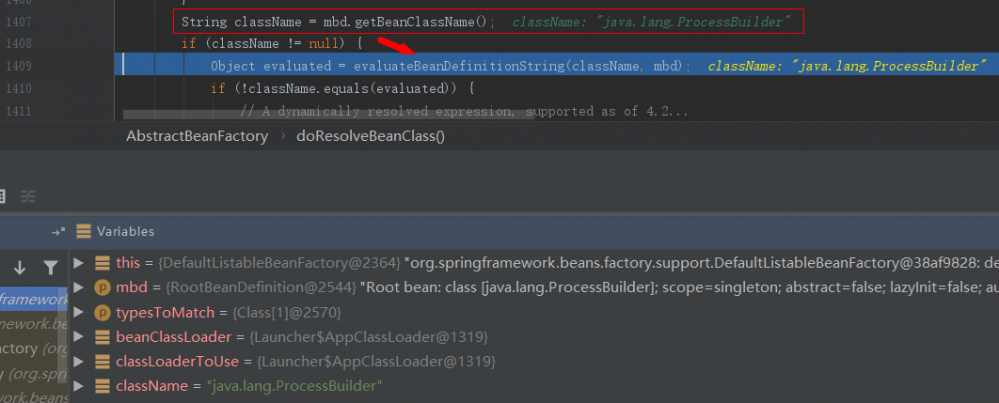999x403 pixels.
Task: Select the highlighted 'framework' stack frame
Action: [34, 299]
